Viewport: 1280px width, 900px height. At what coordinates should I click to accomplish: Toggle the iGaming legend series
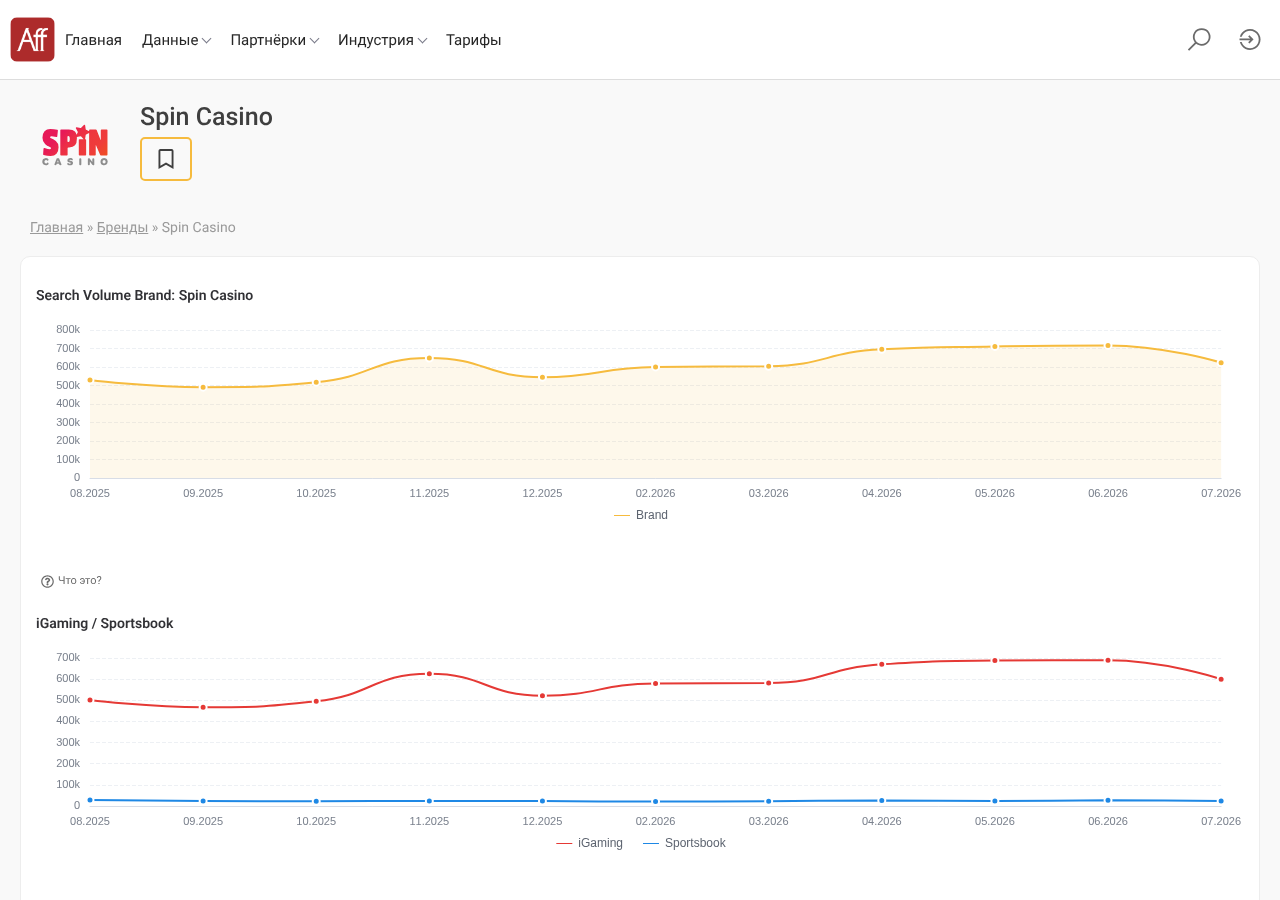pyautogui.click(x=589, y=843)
